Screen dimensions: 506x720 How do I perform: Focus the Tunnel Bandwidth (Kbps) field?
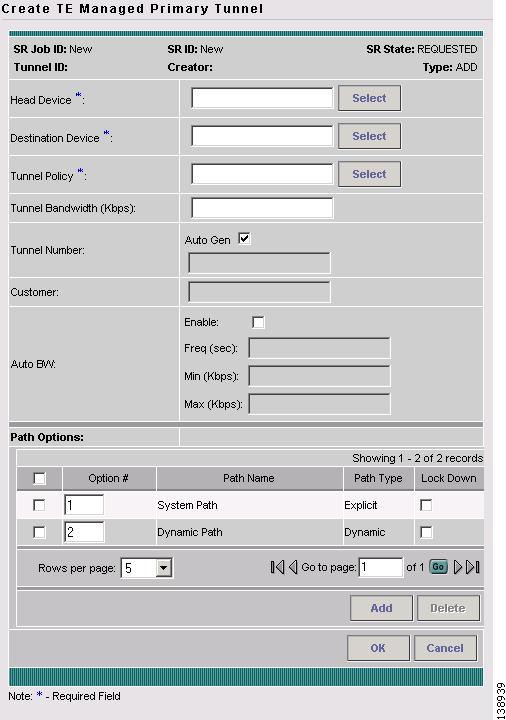[x=262, y=208]
